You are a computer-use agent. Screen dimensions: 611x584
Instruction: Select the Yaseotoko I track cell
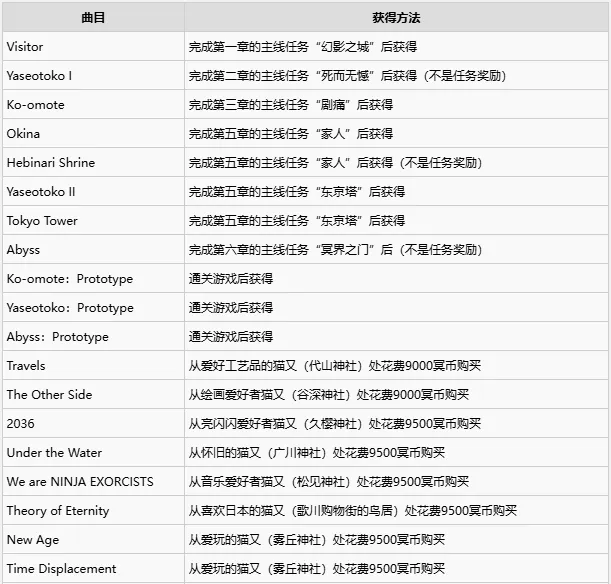click(93, 76)
